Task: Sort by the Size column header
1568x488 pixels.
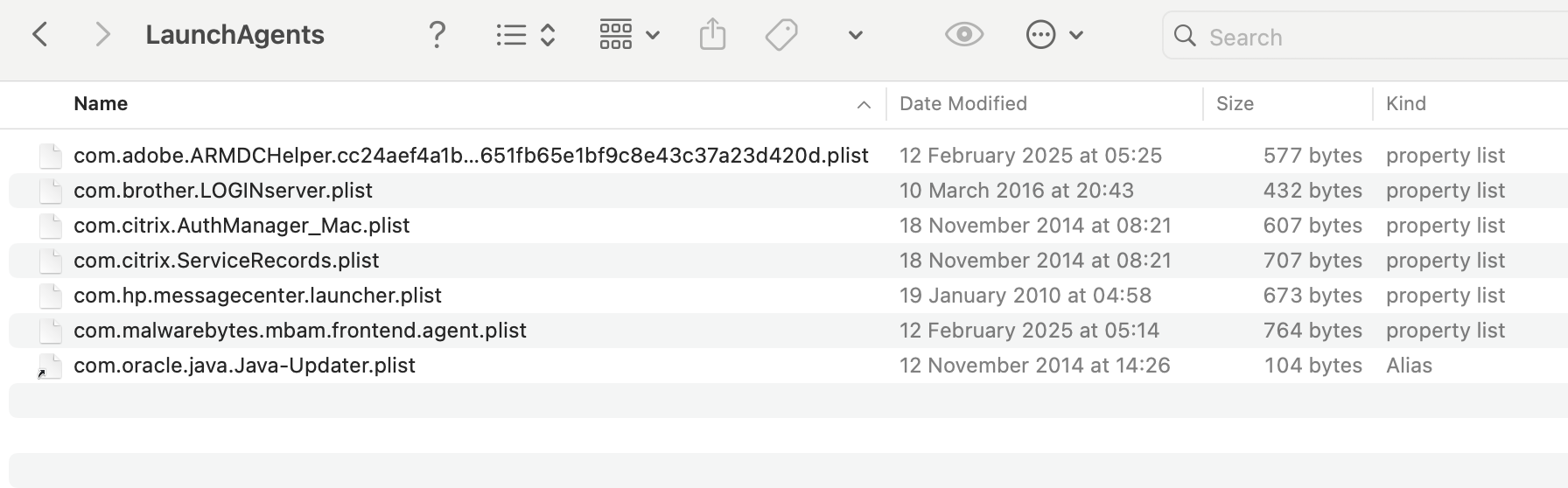Action: (1235, 104)
